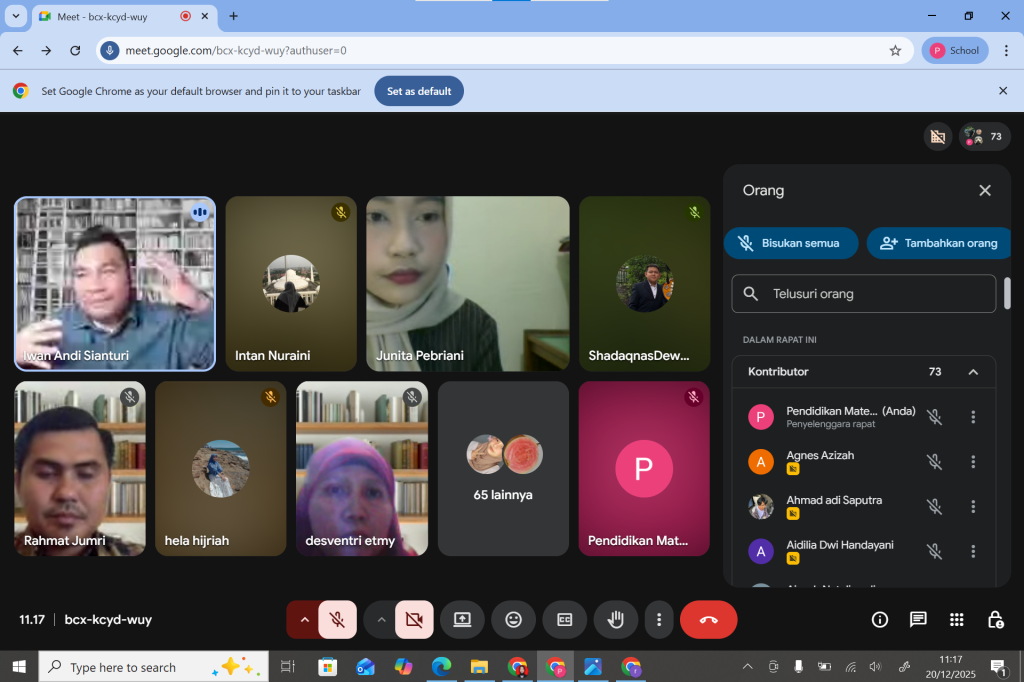Open more options menu for Agnes Azizah
Screen dimensions: 1024x682
coord(973,462)
